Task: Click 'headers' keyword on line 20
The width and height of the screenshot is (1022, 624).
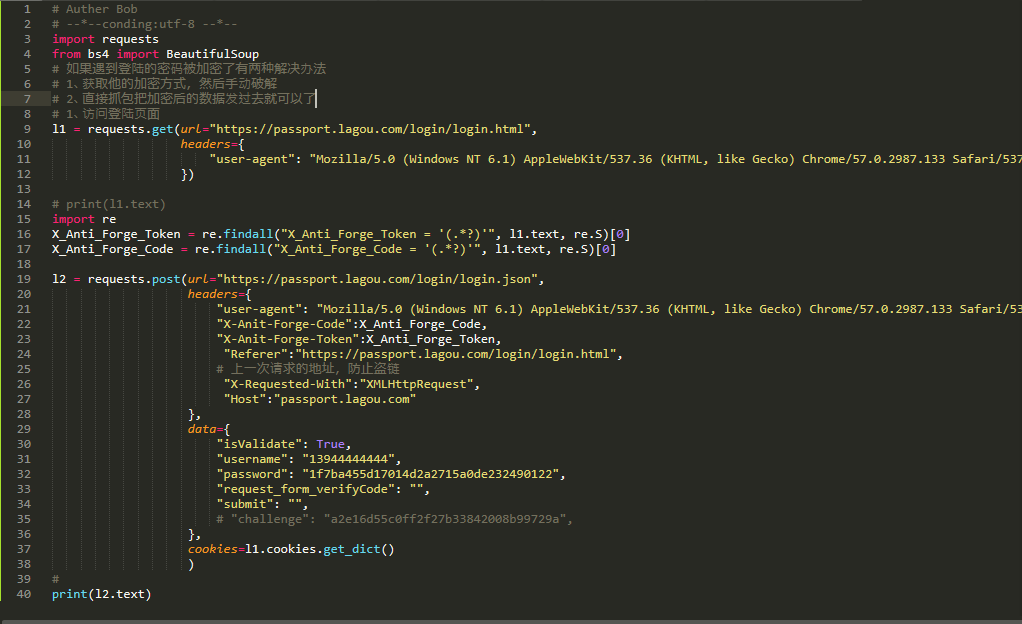Action: point(212,294)
